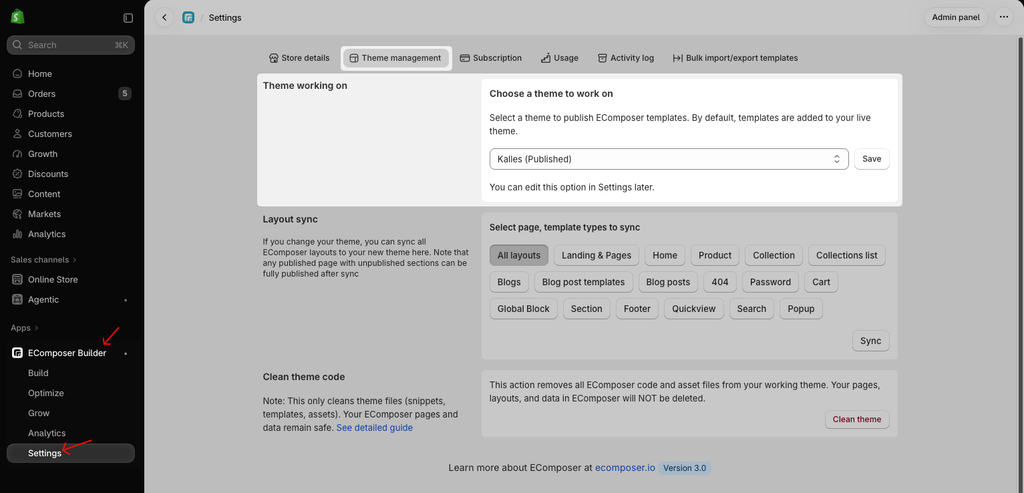This screenshot has width=1024, height=493.
Task: Click the Growth target icon
Action: 18,154
